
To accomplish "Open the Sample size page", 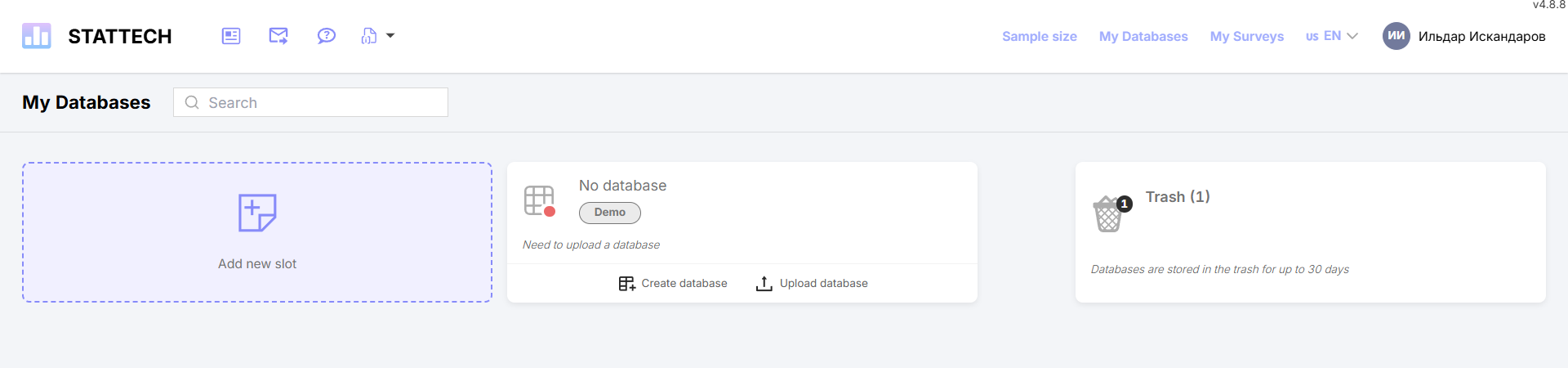I will (1039, 37).
